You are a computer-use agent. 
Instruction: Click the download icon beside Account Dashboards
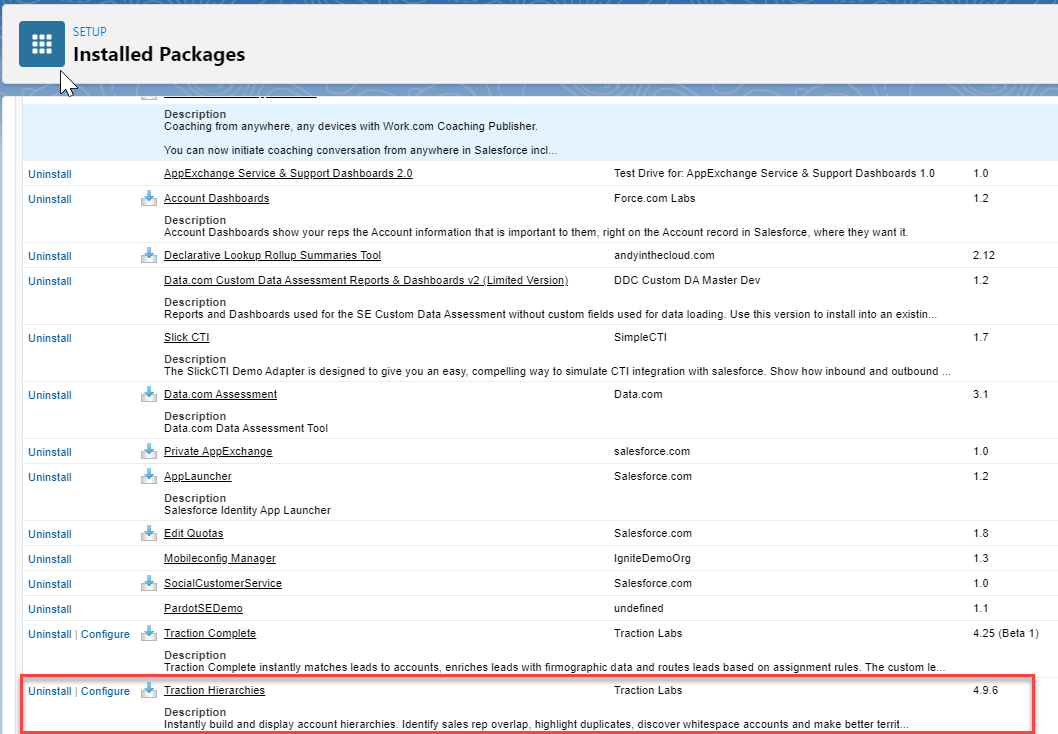148,198
